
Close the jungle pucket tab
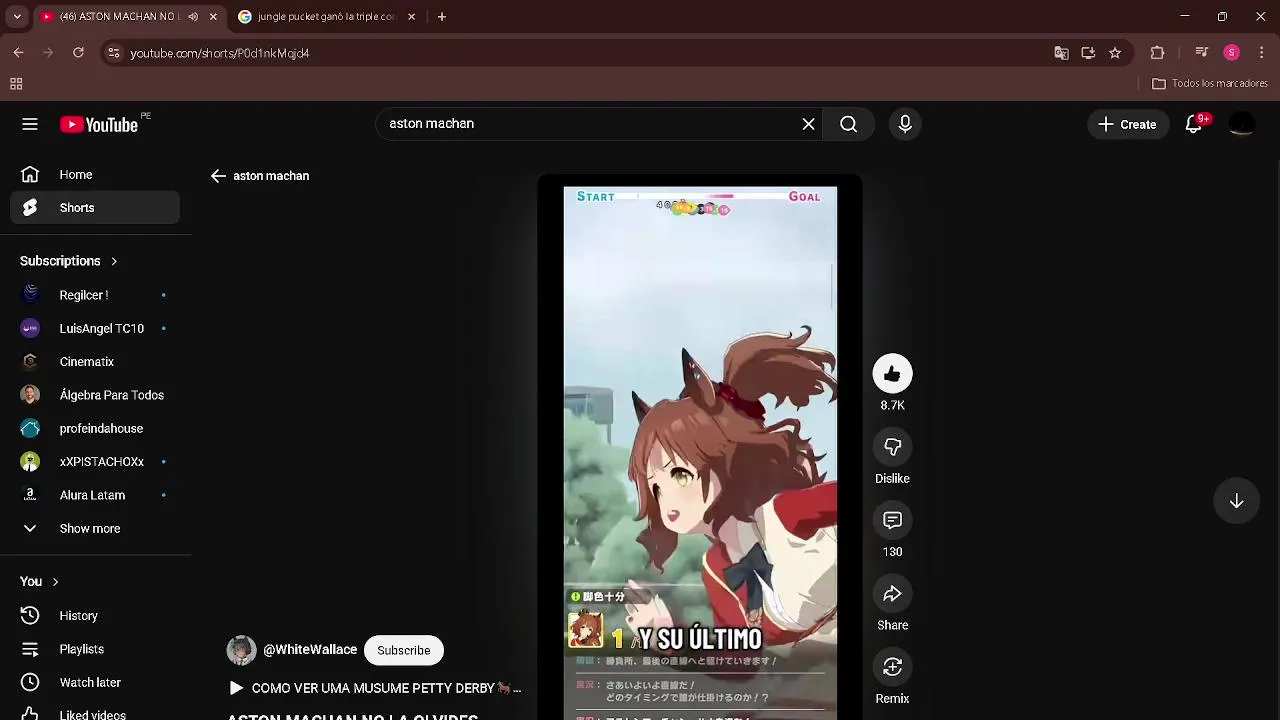click(411, 17)
